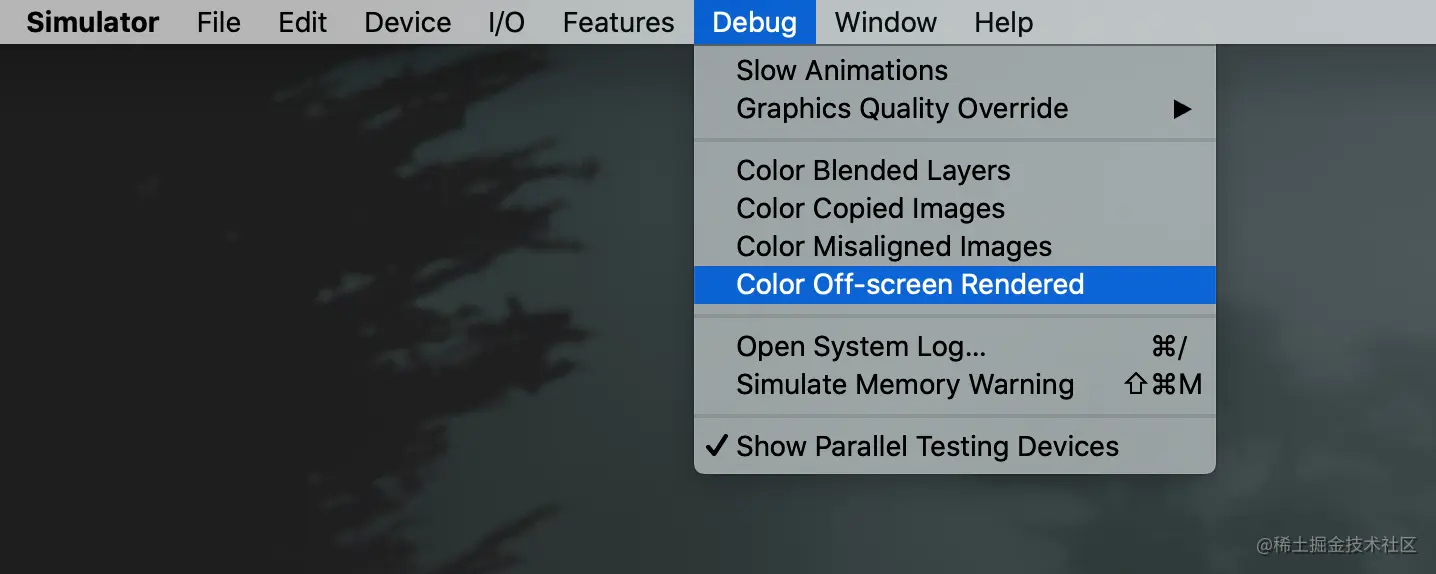Open the Window menu
The width and height of the screenshot is (1436, 574).
click(x=885, y=22)
